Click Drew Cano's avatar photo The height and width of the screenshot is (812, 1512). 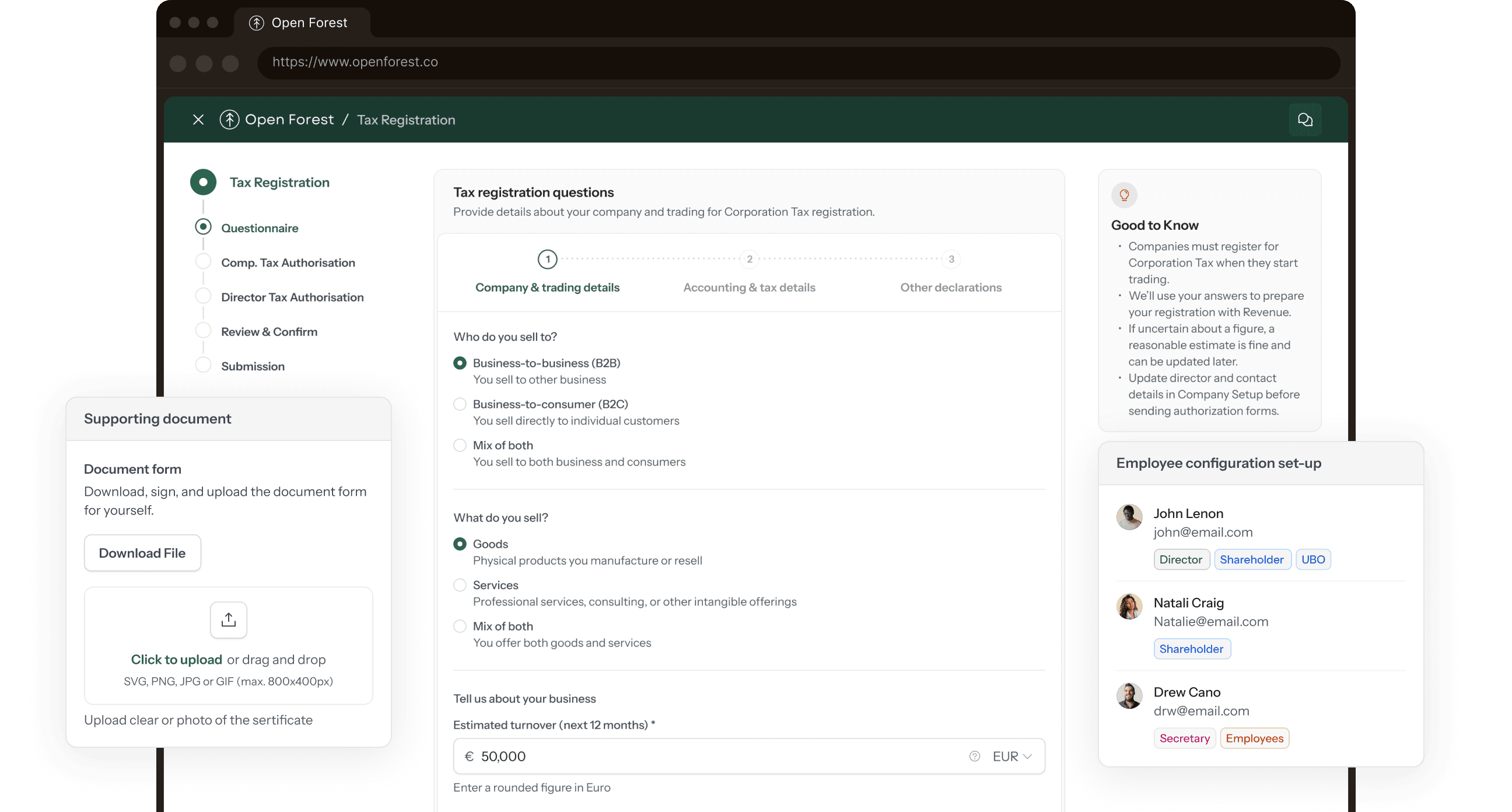point(1129,696)
